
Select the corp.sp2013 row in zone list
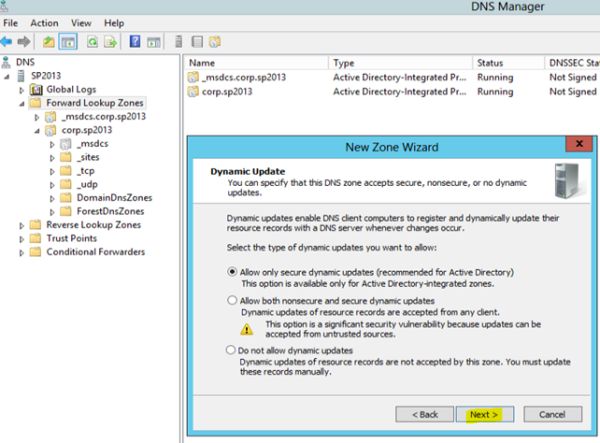pos(393,91)
